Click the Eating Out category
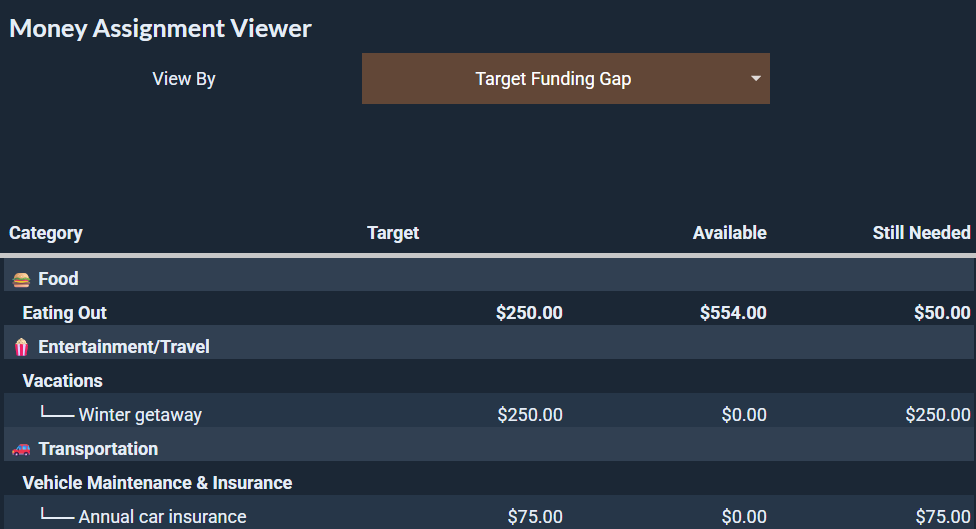This screenshot has height=529, width=976. click(65, 312)
